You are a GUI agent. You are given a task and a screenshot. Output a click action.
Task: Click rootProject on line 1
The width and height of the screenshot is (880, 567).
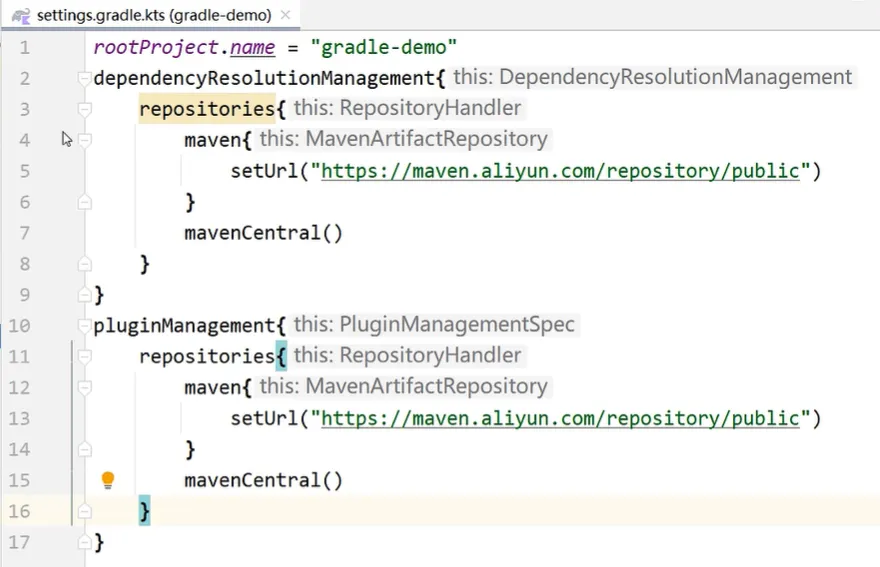(x=156, y=47)
